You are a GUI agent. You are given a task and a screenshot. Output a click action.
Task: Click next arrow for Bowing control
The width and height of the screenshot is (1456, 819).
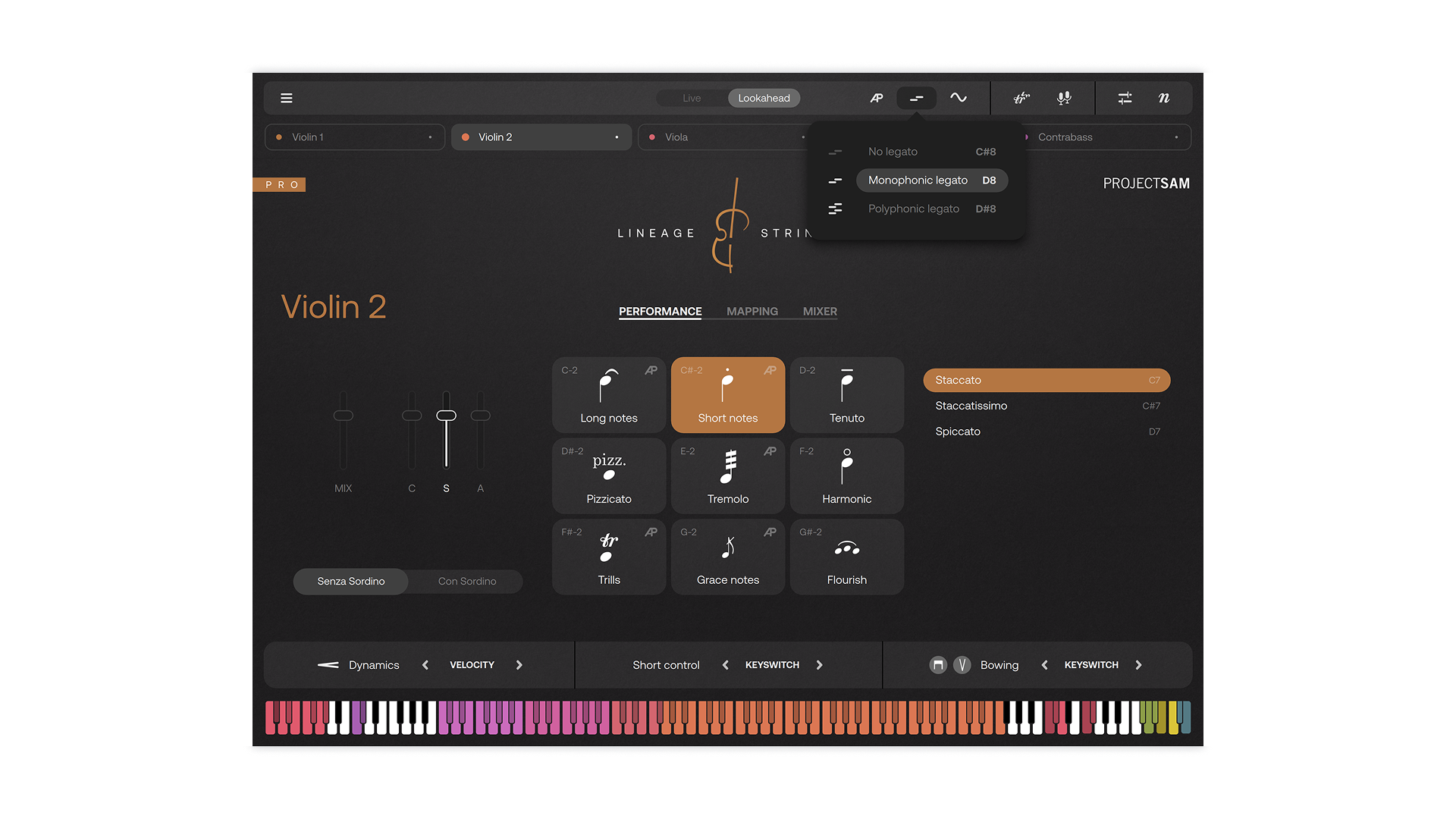pyautogui.click(x=1139, y=665)
